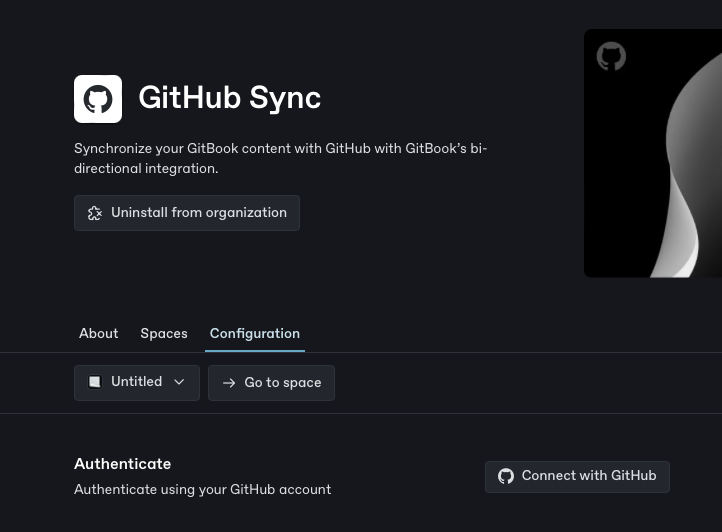The width and height of the screenshot is (722, 532).
Task: Uninstall the integration from organization
Action: click(187, 213)
